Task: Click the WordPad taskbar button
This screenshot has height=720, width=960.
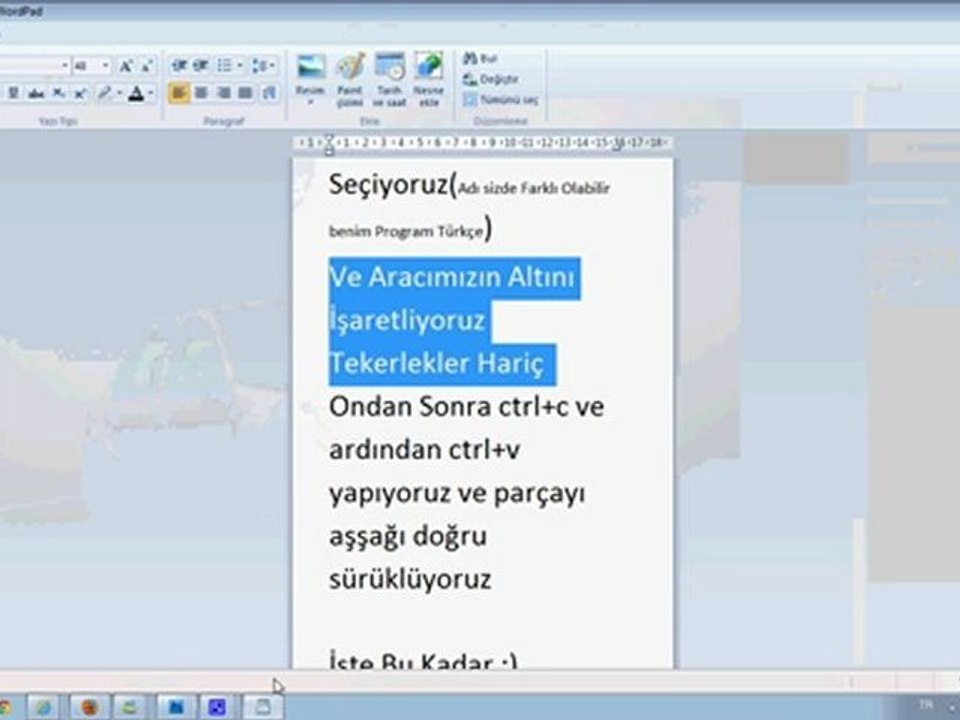Action: (263, 707)
